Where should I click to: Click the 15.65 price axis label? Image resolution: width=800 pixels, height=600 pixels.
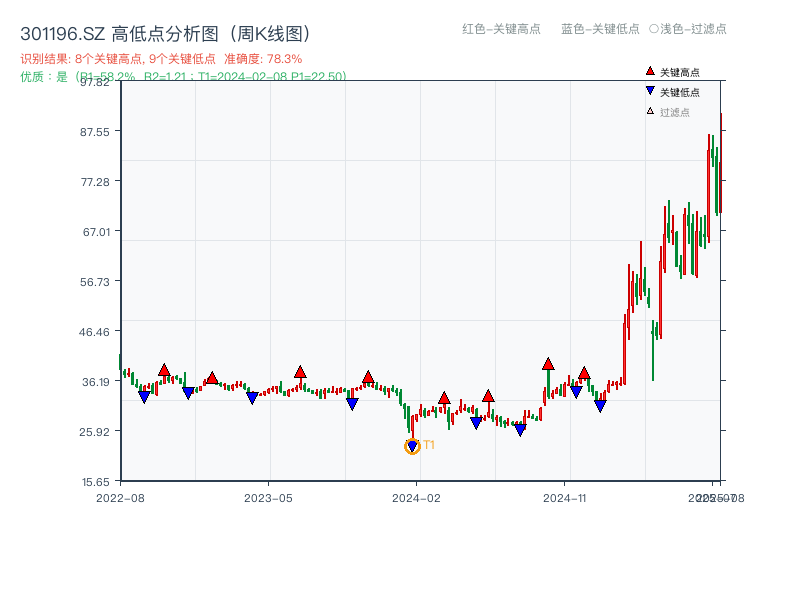click(x=96, y=482)
